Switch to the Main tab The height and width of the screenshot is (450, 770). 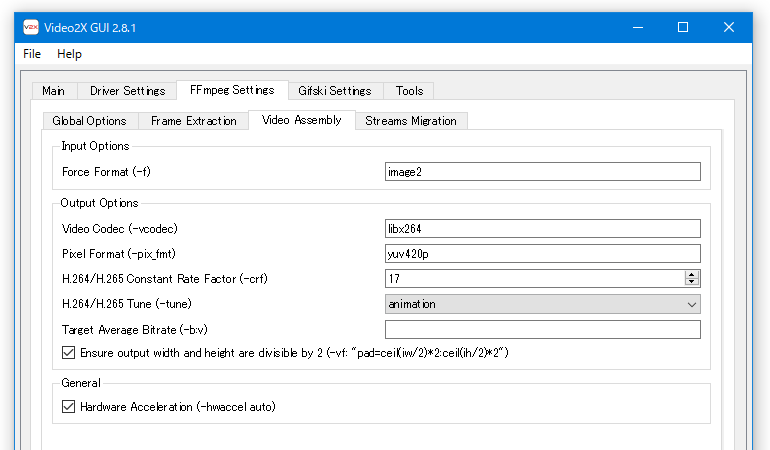pos(54,91)
